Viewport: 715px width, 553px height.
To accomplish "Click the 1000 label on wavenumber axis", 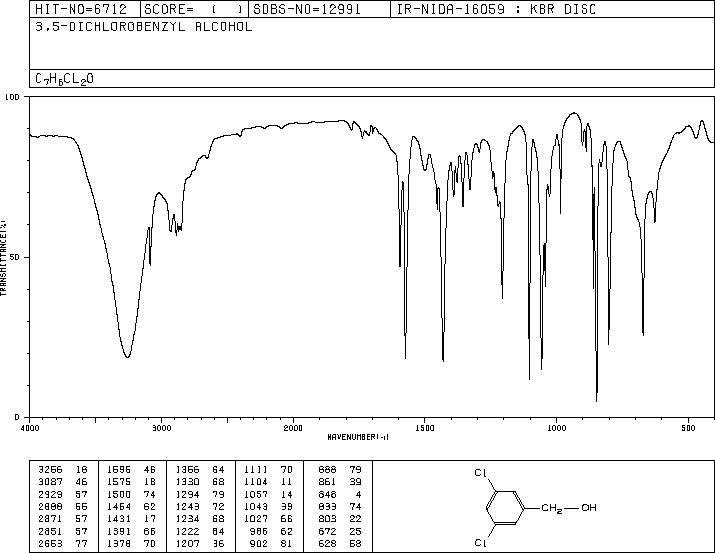I will (x=556, y=428).
